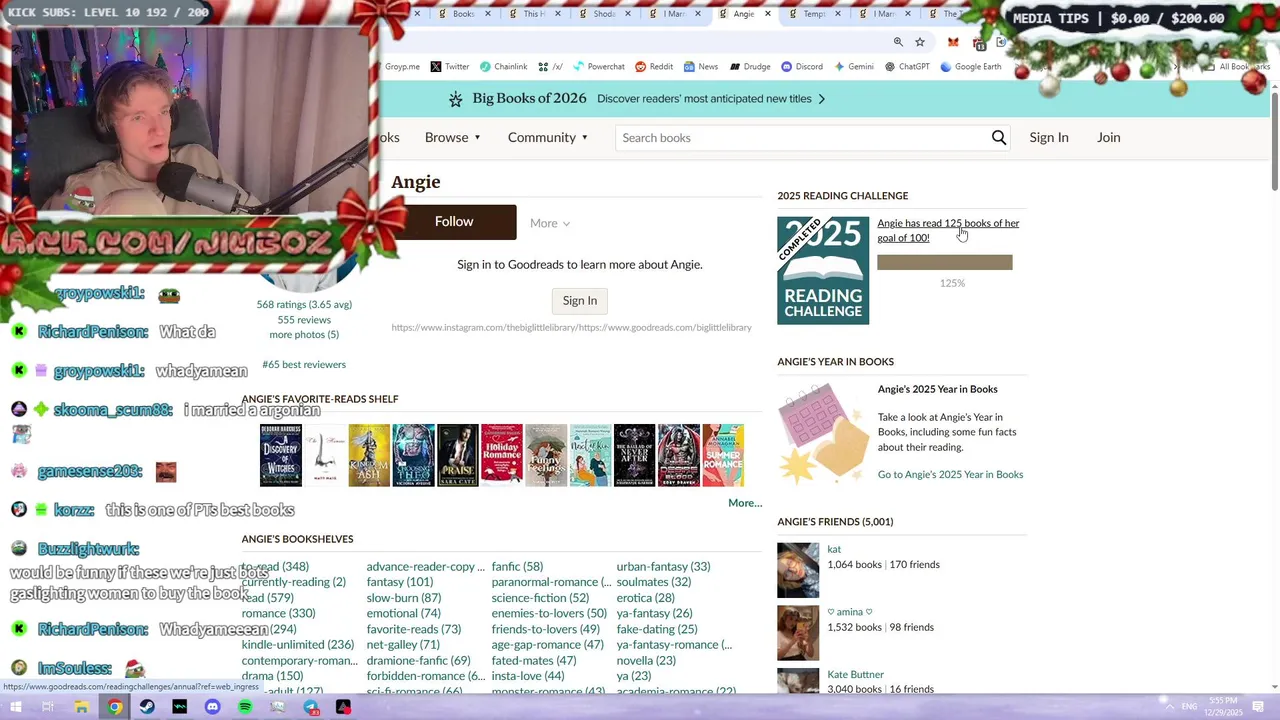The image size is (1280, 720).
Task: Click the Windows Start button
Action: [15, 707]
